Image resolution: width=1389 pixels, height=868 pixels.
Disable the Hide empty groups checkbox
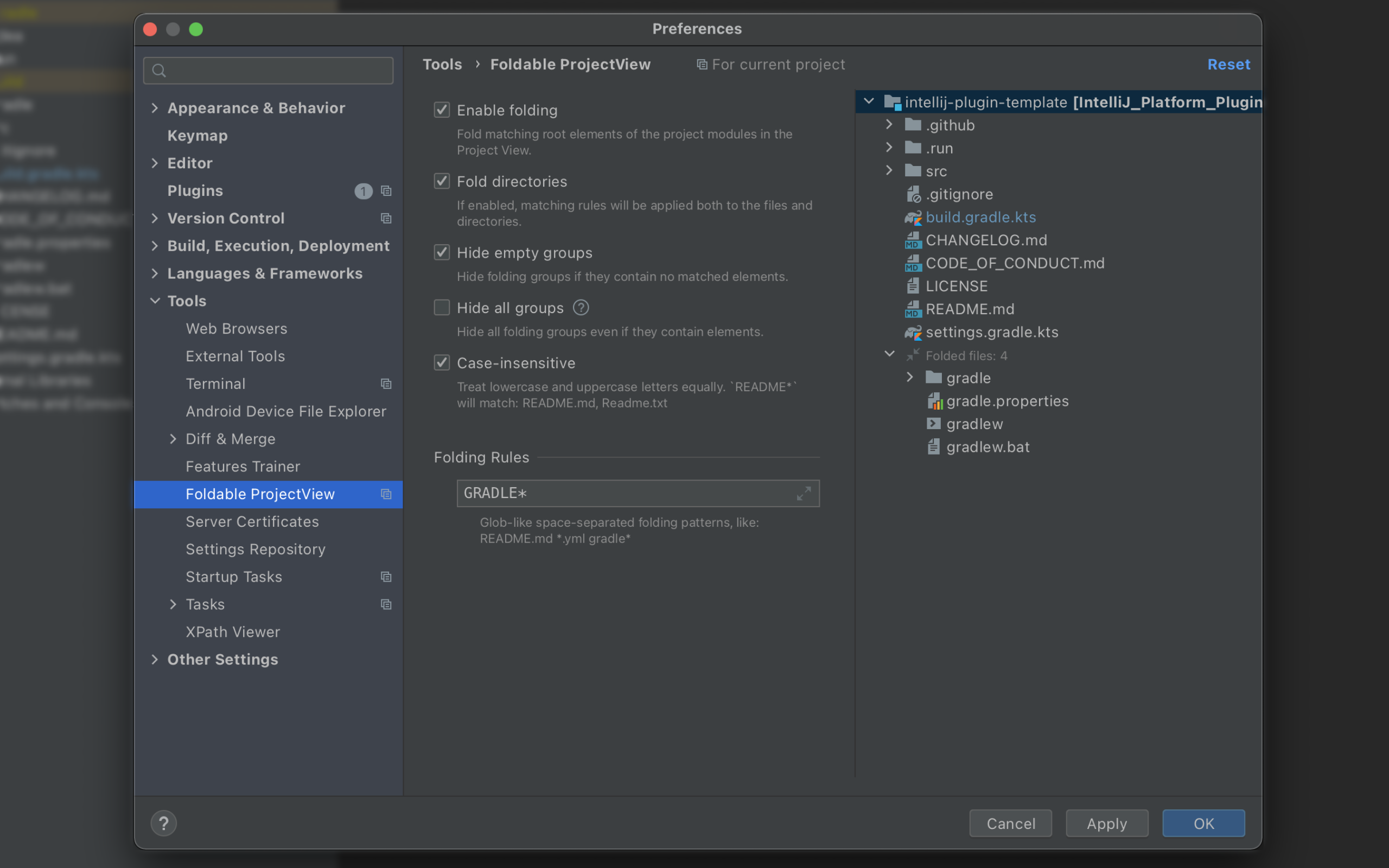pos(441,252)
